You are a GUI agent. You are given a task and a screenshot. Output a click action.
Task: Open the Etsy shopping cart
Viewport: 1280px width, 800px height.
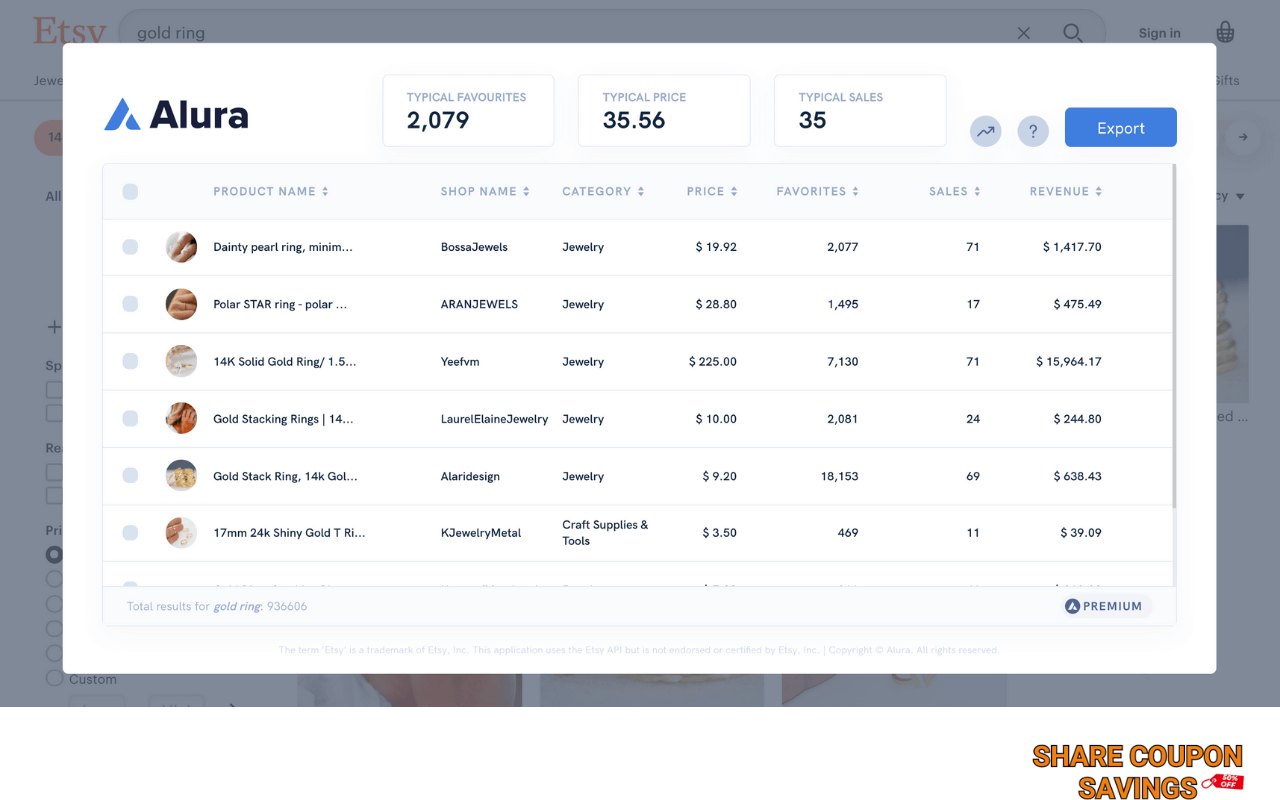pos(1225,32)
